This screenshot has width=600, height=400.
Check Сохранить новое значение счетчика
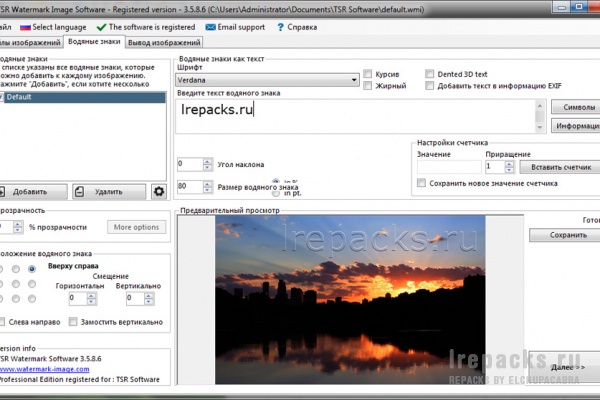(x=421, y=183)
